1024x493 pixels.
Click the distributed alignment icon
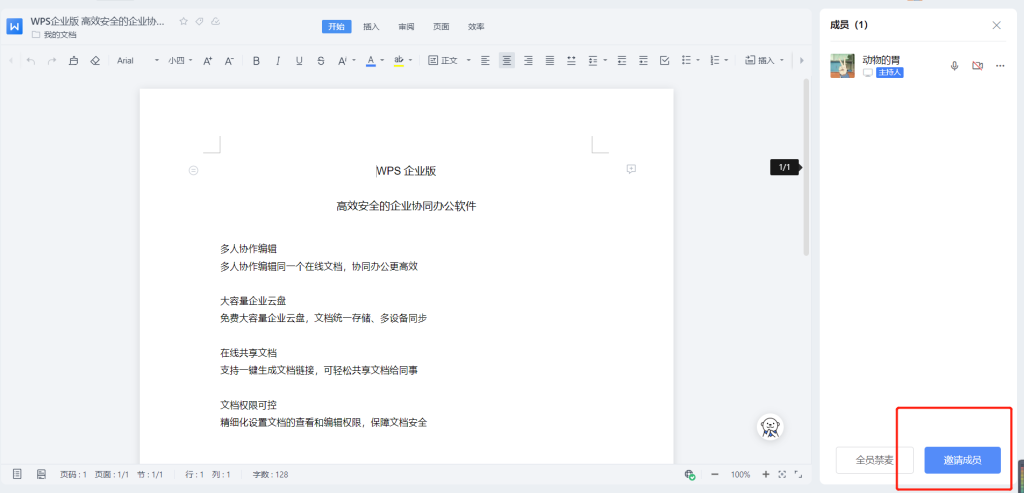pos(571,61)
